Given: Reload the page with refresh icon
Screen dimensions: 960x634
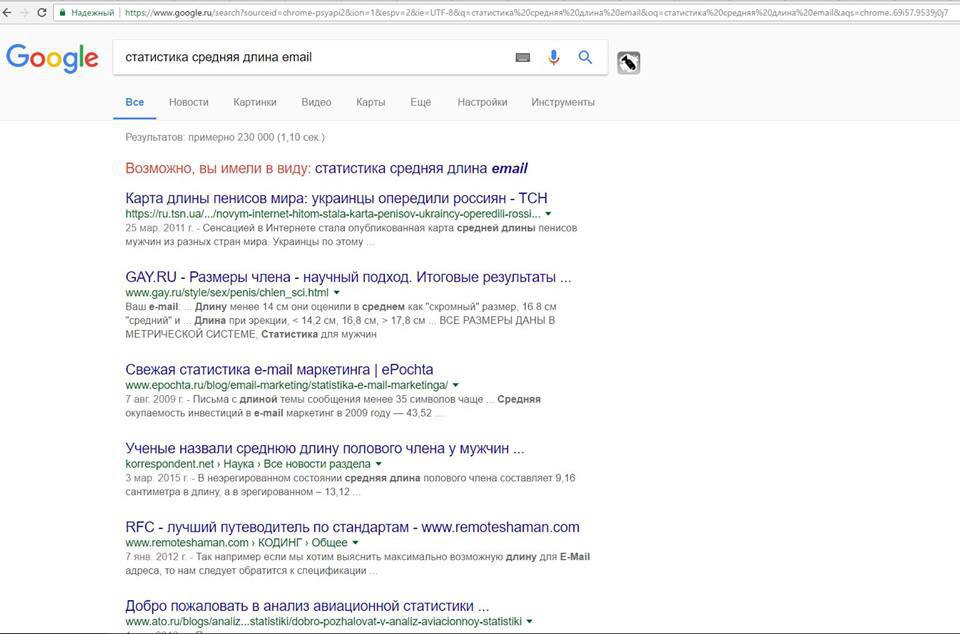Looking at the screenshot, I should (42, 12).
